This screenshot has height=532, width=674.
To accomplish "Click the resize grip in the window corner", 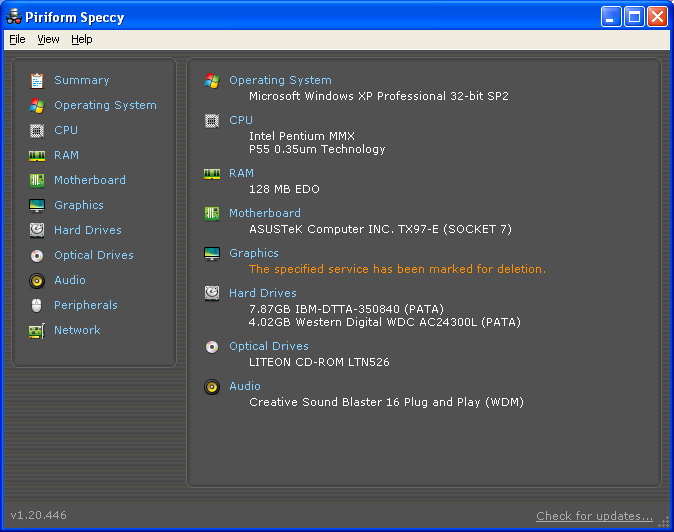I will tap(664, 522).
